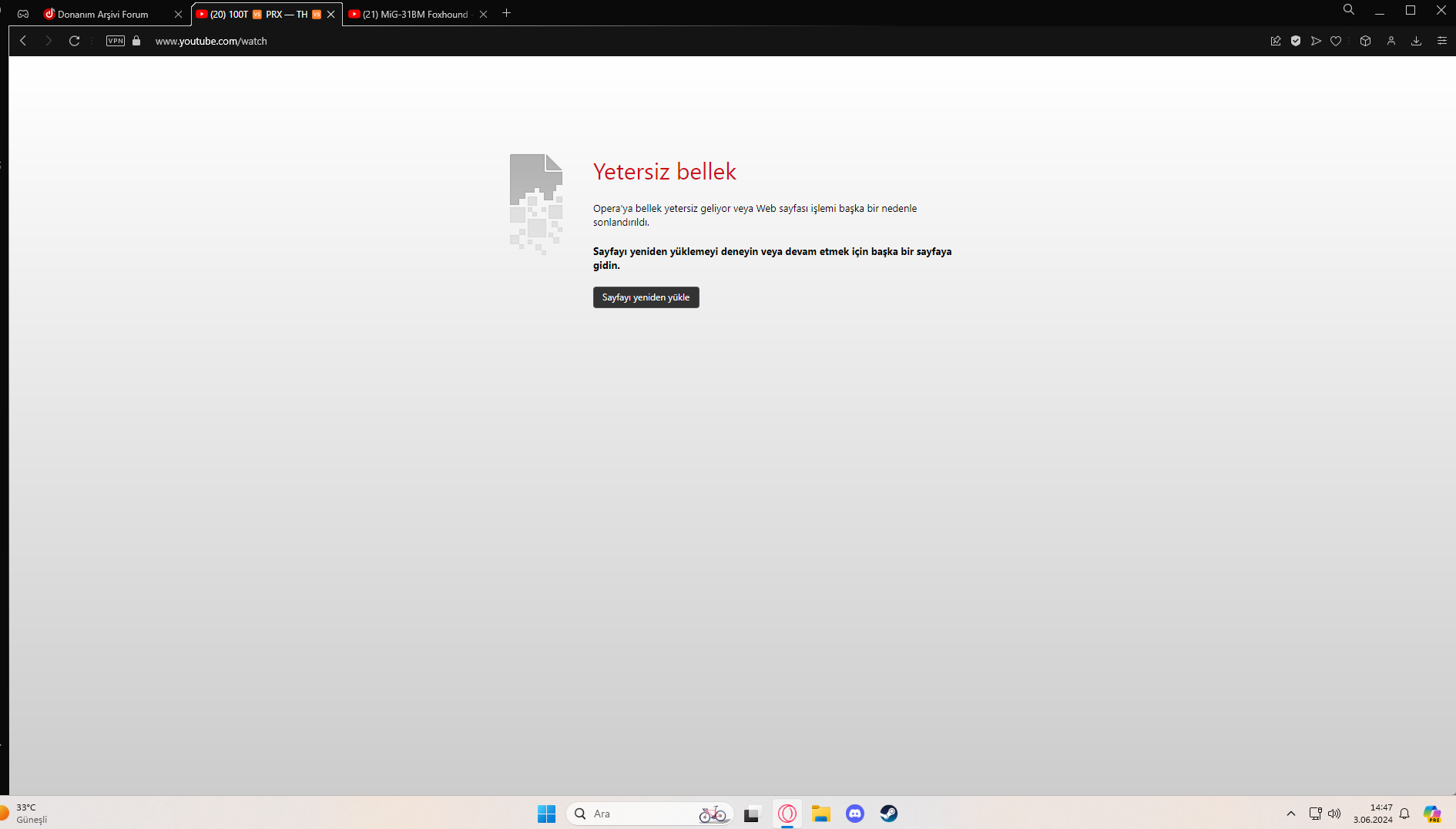
Task: Open the downloads icon in toolbar
Action: tap(1416, 41)
